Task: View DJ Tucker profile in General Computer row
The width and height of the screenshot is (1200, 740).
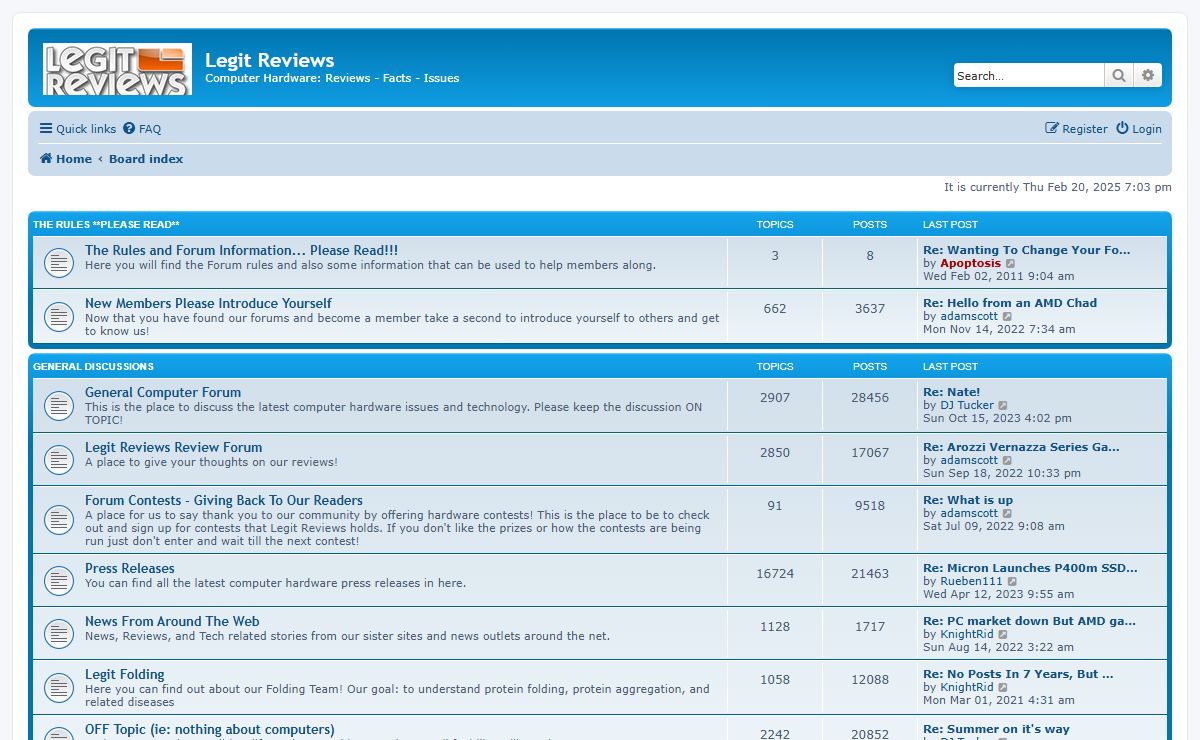Action: pos(967,406)
